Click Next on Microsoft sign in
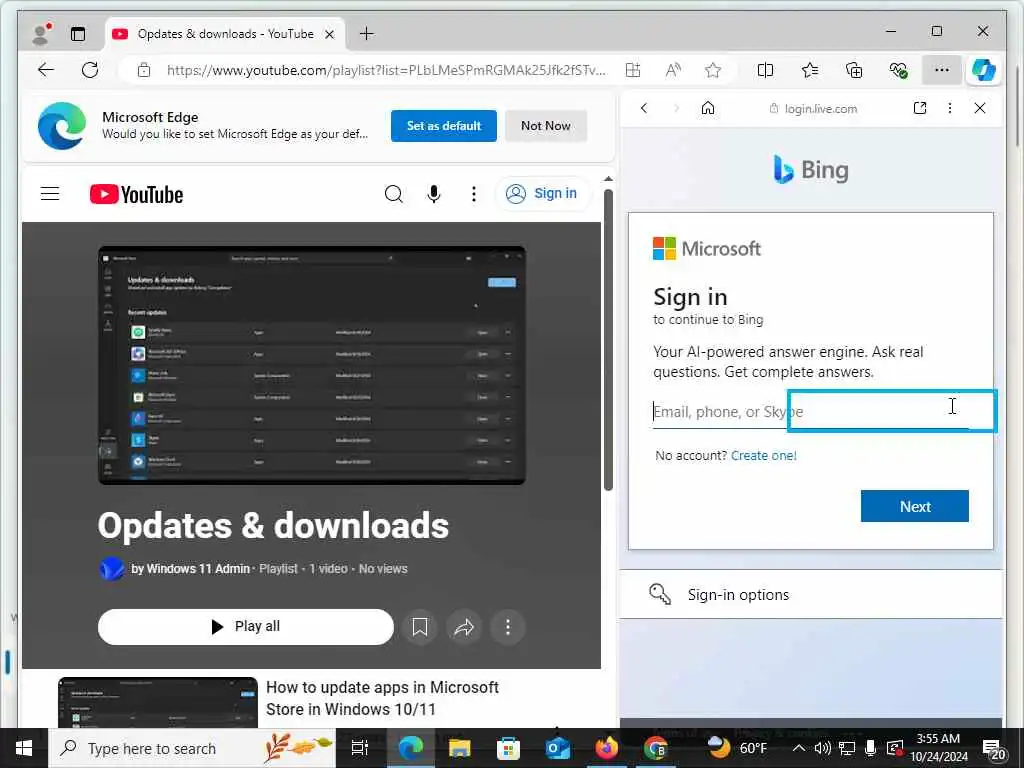 coord(915,506)
